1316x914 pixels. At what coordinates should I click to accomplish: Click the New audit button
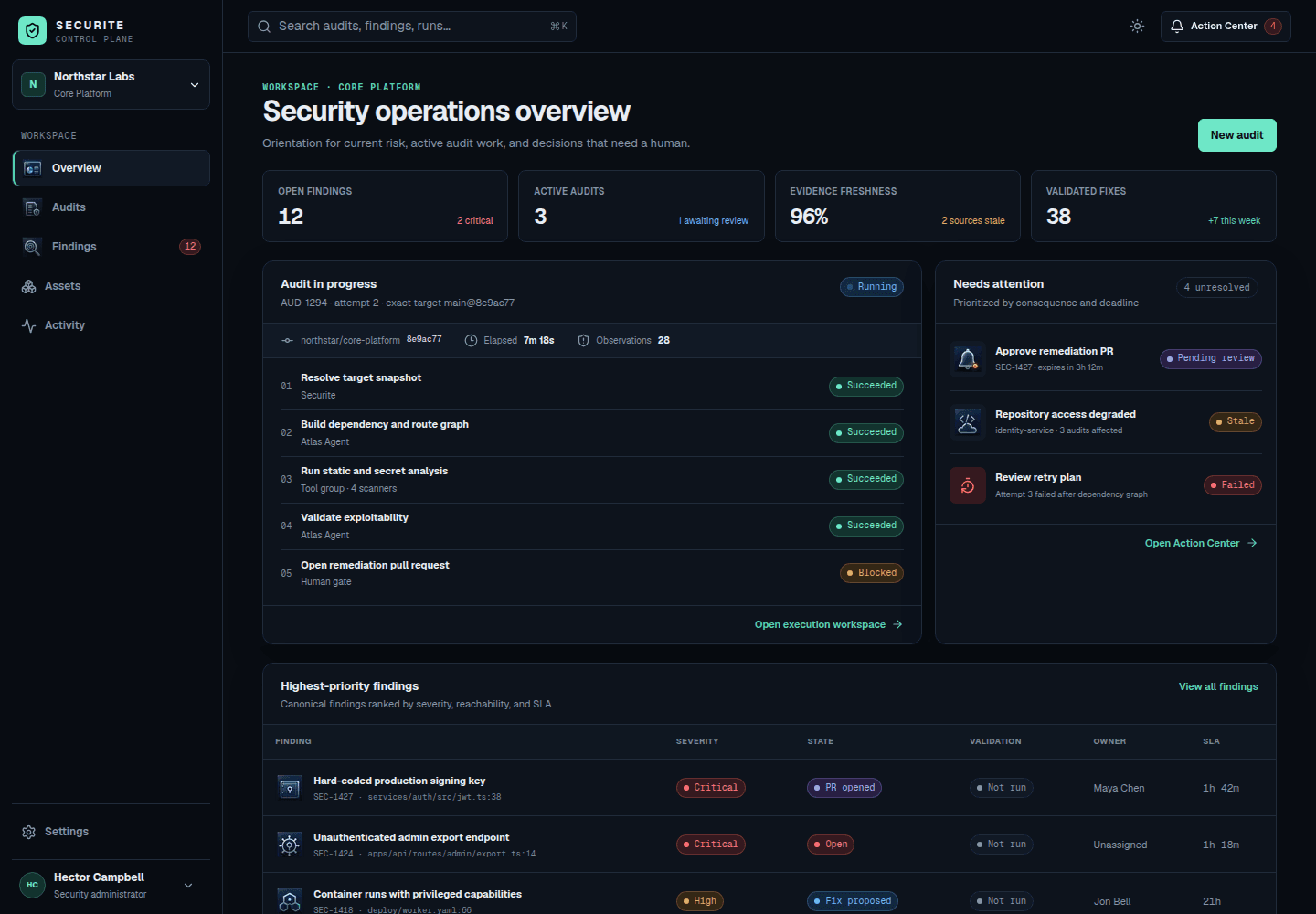coord(1237,135)
